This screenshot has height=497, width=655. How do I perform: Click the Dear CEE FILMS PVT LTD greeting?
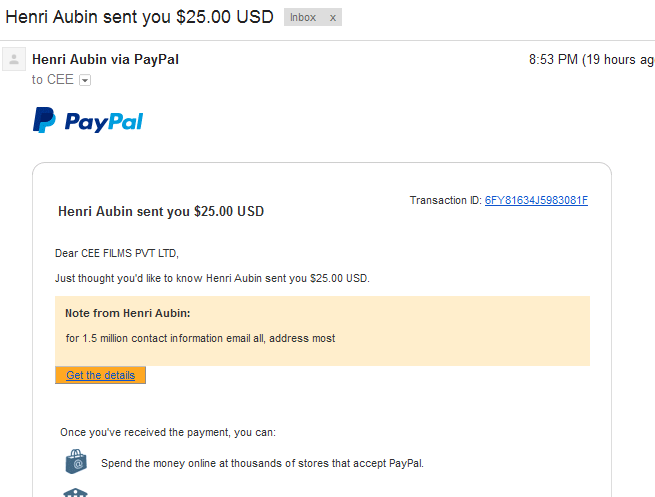pos(117,254)
